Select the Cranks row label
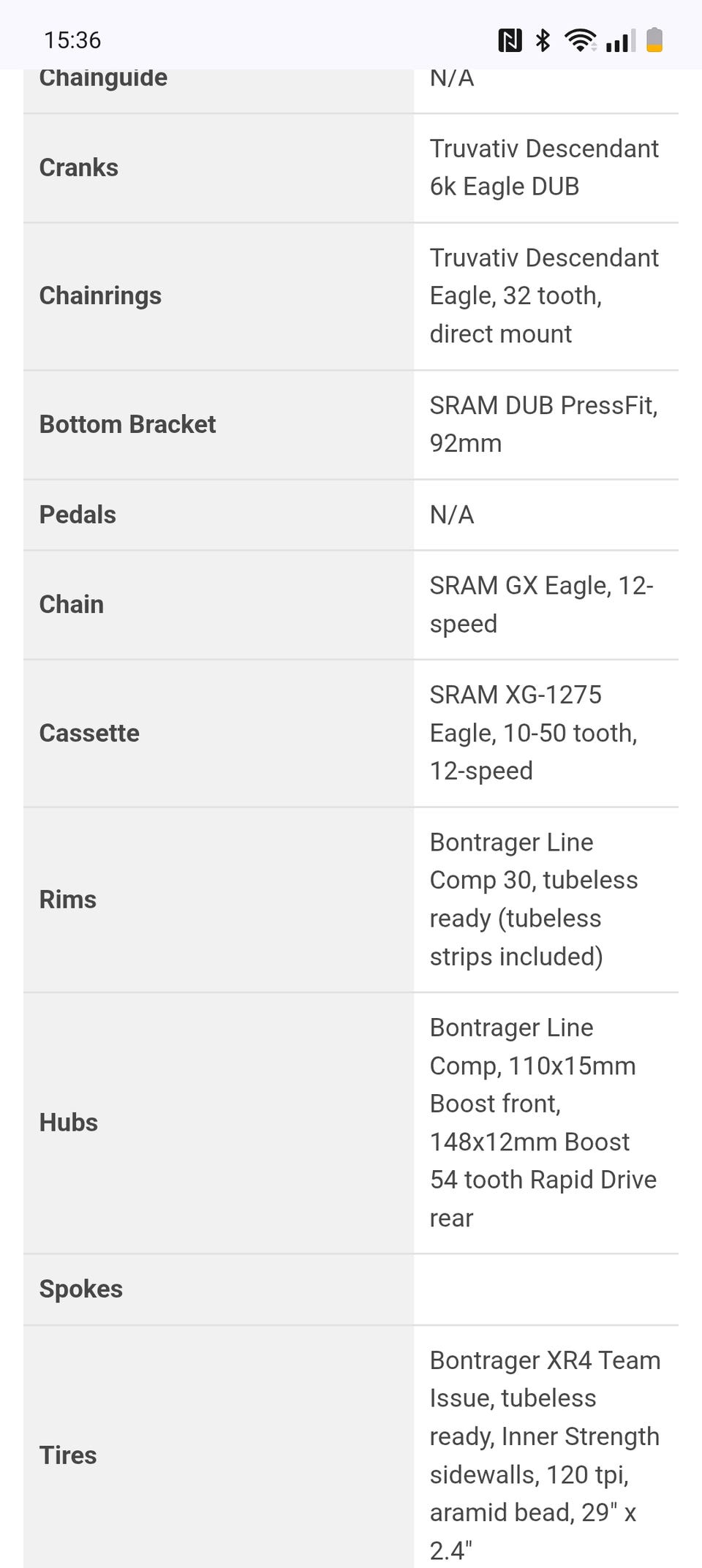The height and width of the screenshot is (1568, 702). [x=79, y=167]
